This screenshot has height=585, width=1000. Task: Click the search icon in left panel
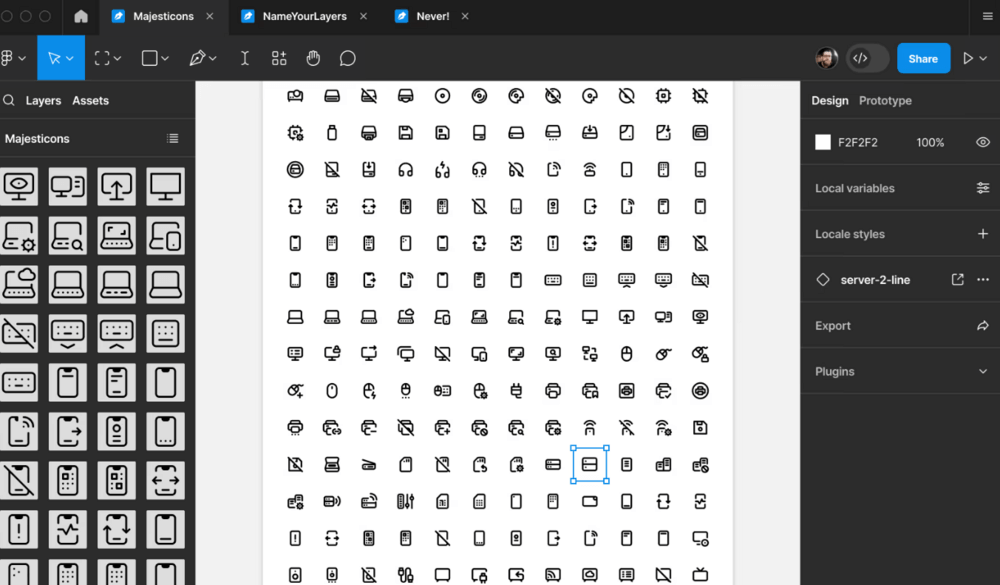[x=9, y=101]
